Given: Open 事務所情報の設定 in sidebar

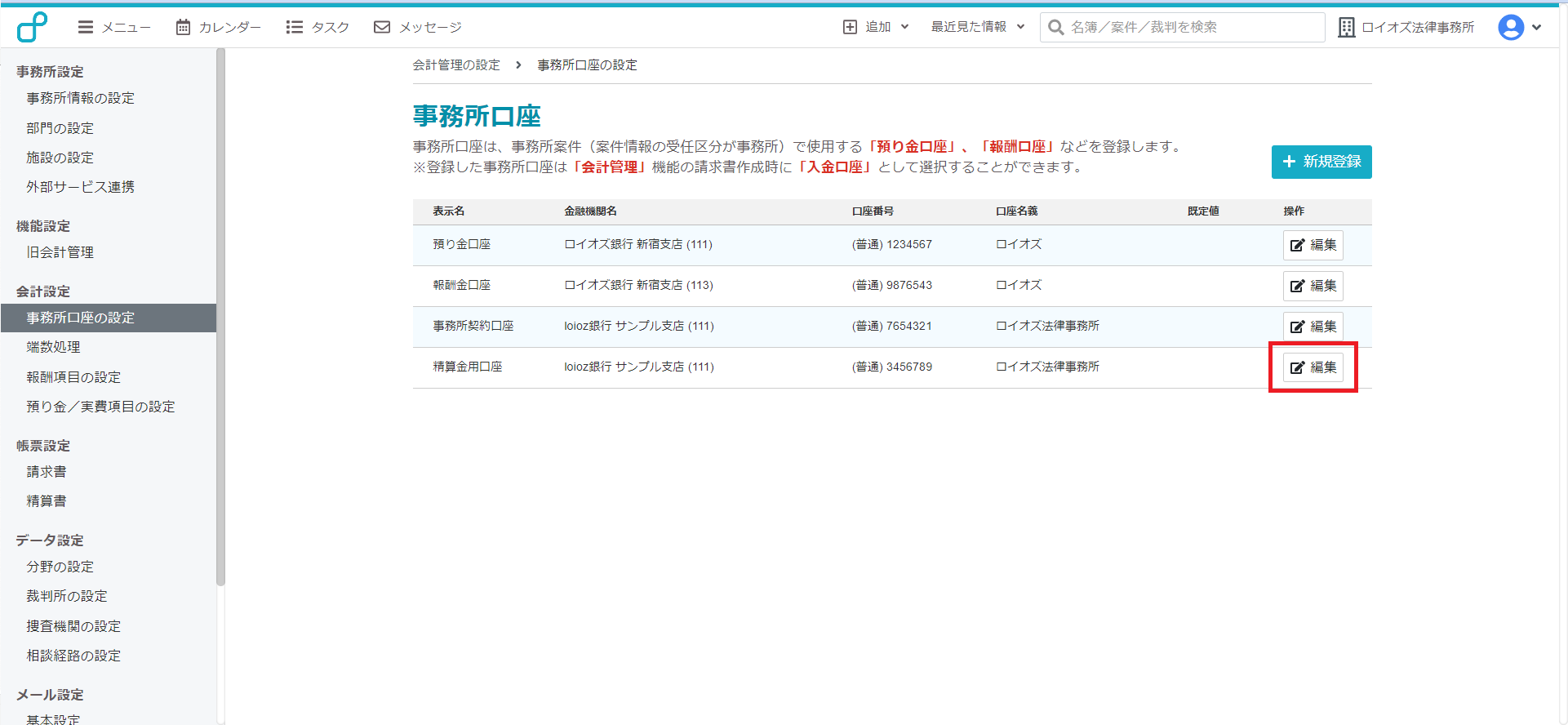Looking at the screenshot, I should click(80, 98).
